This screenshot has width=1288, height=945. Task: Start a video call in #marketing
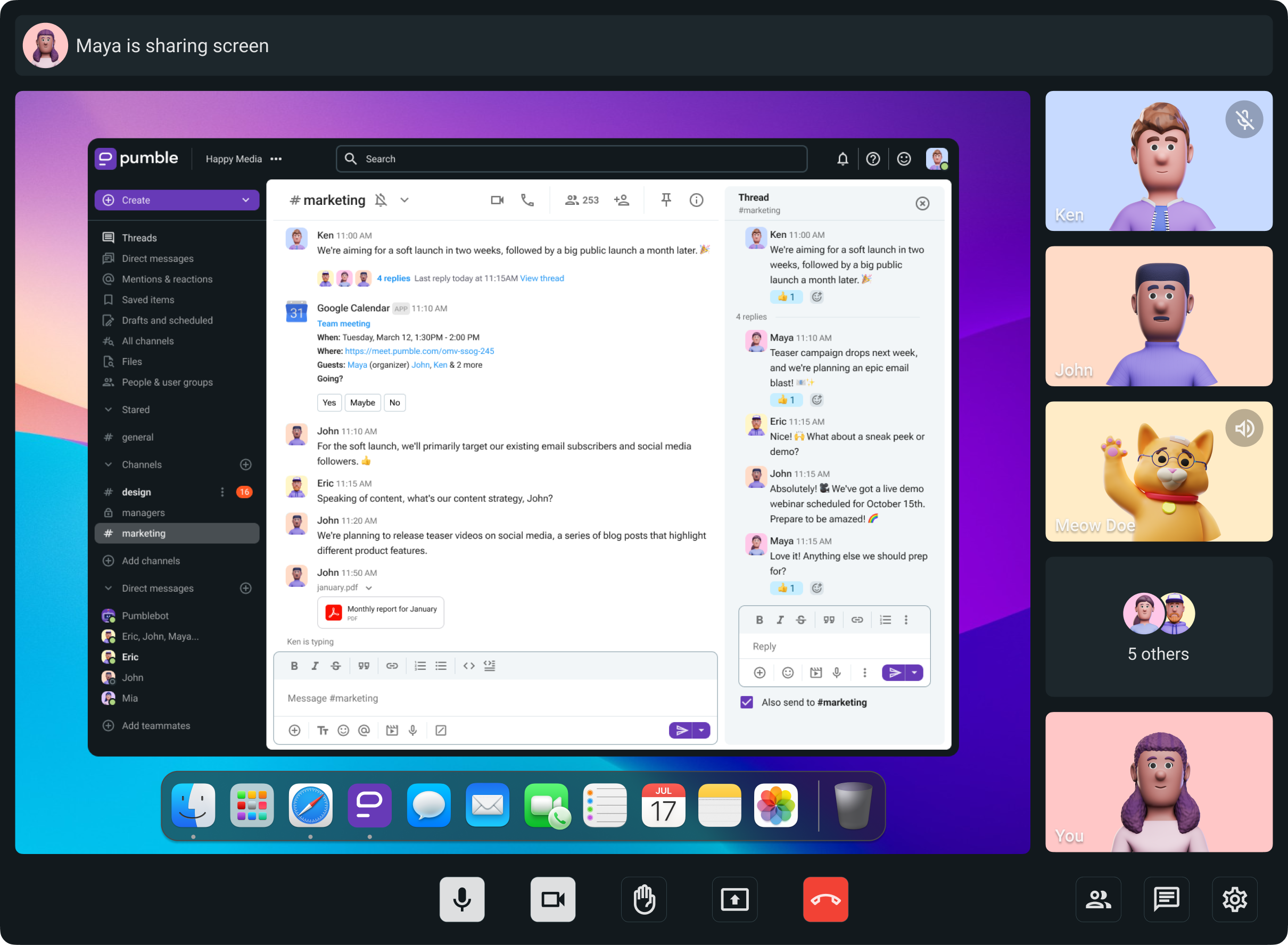pos(496,200)
